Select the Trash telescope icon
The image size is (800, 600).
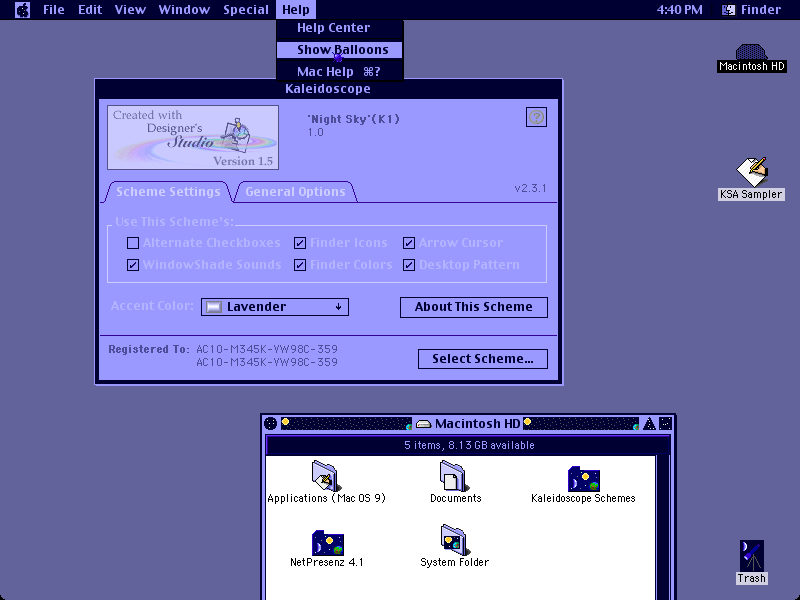point(752,556)
